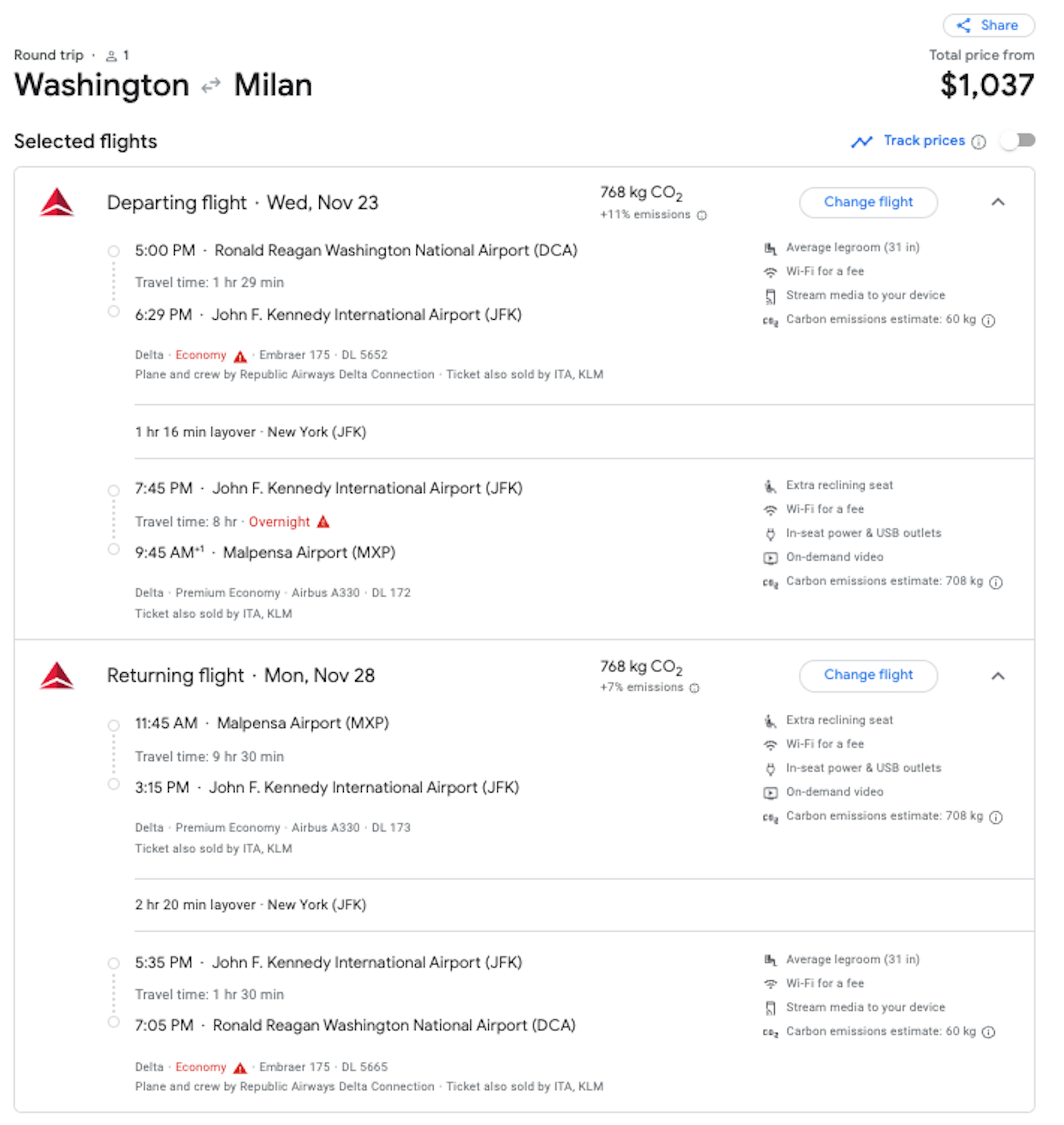Click the swap arrows between Washington and Milan

[209, 84]
